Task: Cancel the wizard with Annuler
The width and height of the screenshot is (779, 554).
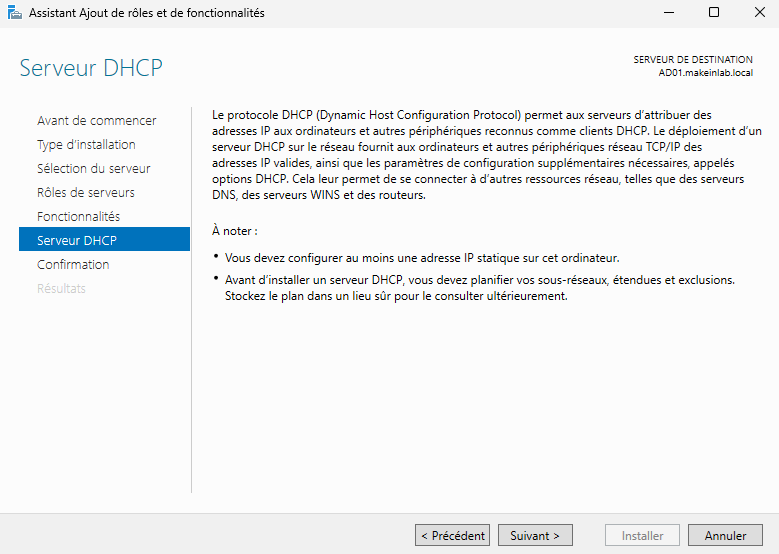Action: click(x=725, y=535)
